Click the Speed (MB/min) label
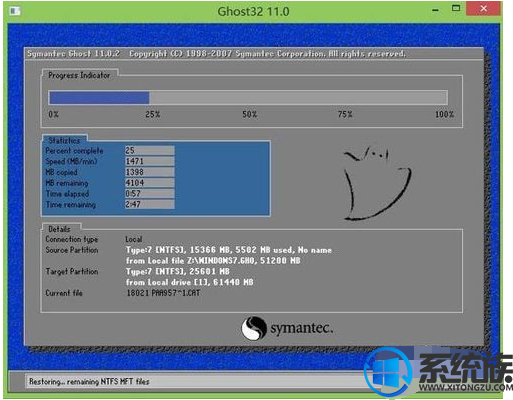This screenshot has height=400, width=513. coord(71,161)
